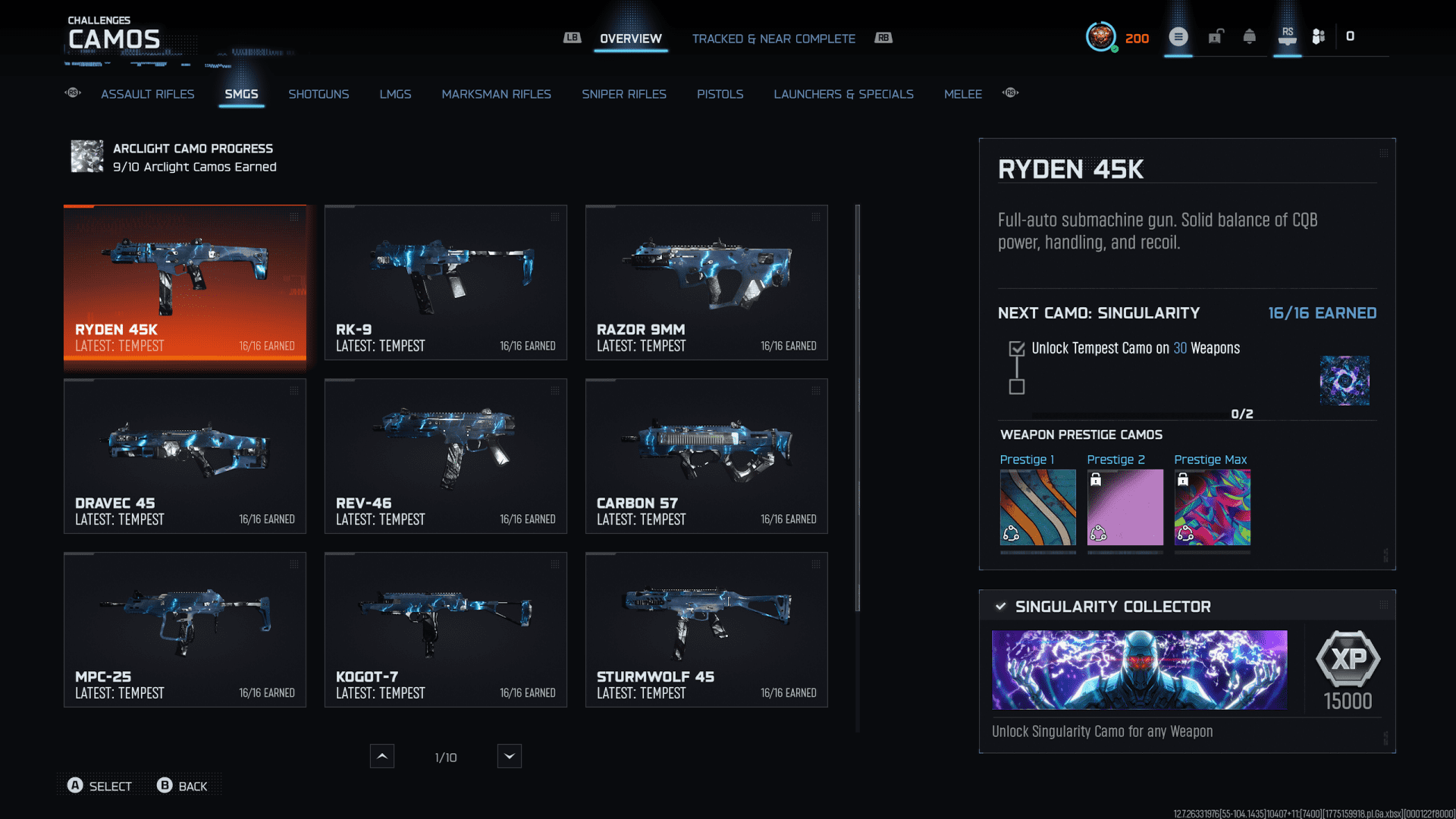
Task: Open the social party members icon
Action: coord(1319,36)
